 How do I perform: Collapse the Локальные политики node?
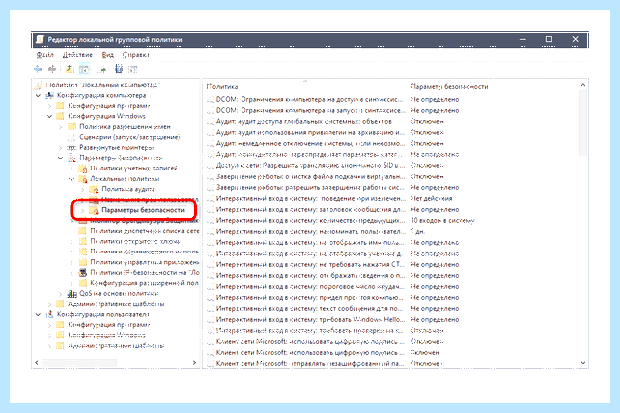[x=72, y=179]
